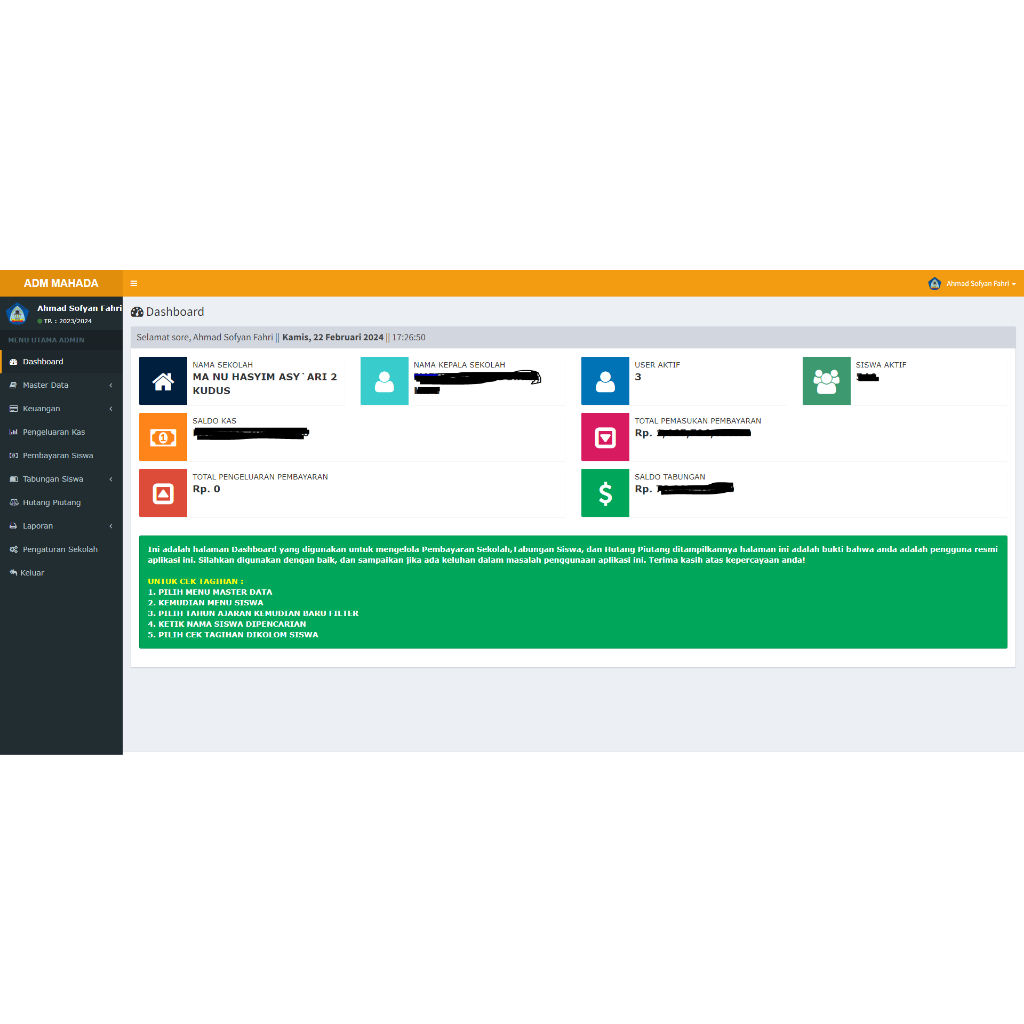Toggle the sidebar with the hamburger icon
The width and height of the screenshot is (1024, 1024).
(x=134, y=283)
